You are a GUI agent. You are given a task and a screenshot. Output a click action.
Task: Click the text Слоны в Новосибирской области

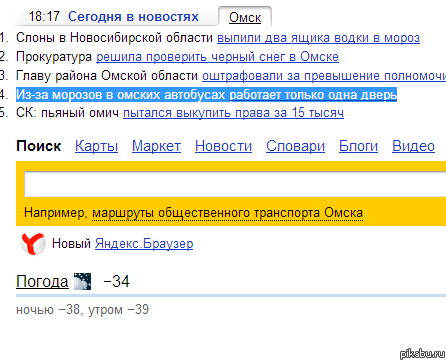coord(114,38)
